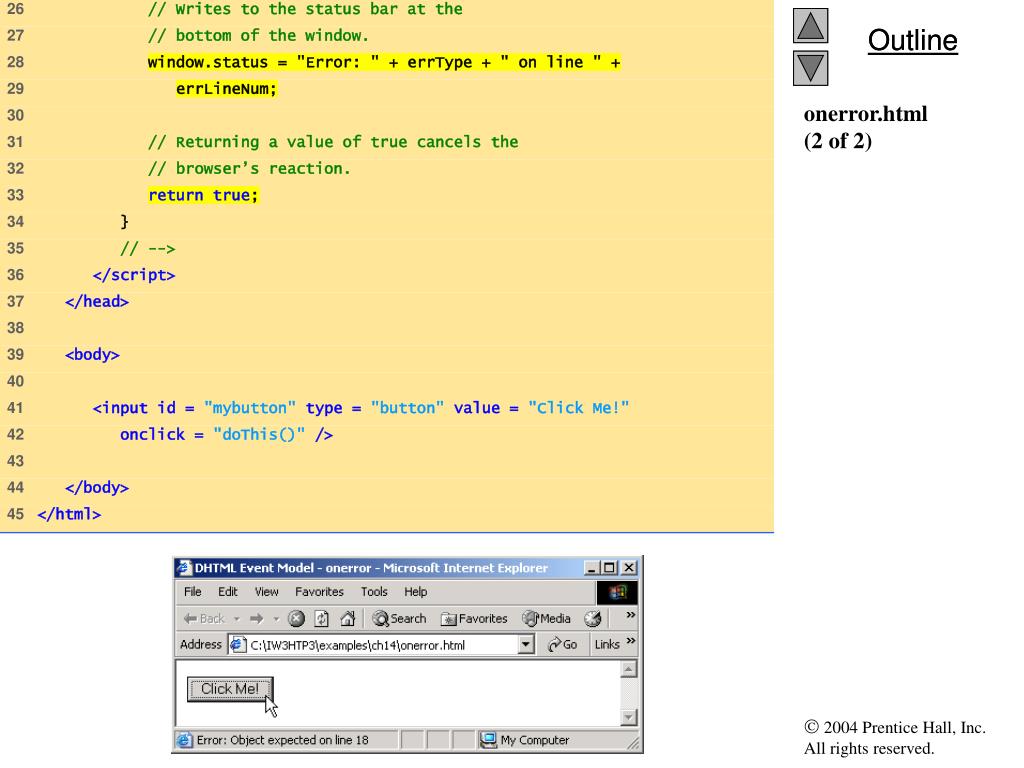The height and width of the screenshot is (768, 1024).
Task: Open the address bar dropdown list
Action: click(x=526, y=645)
